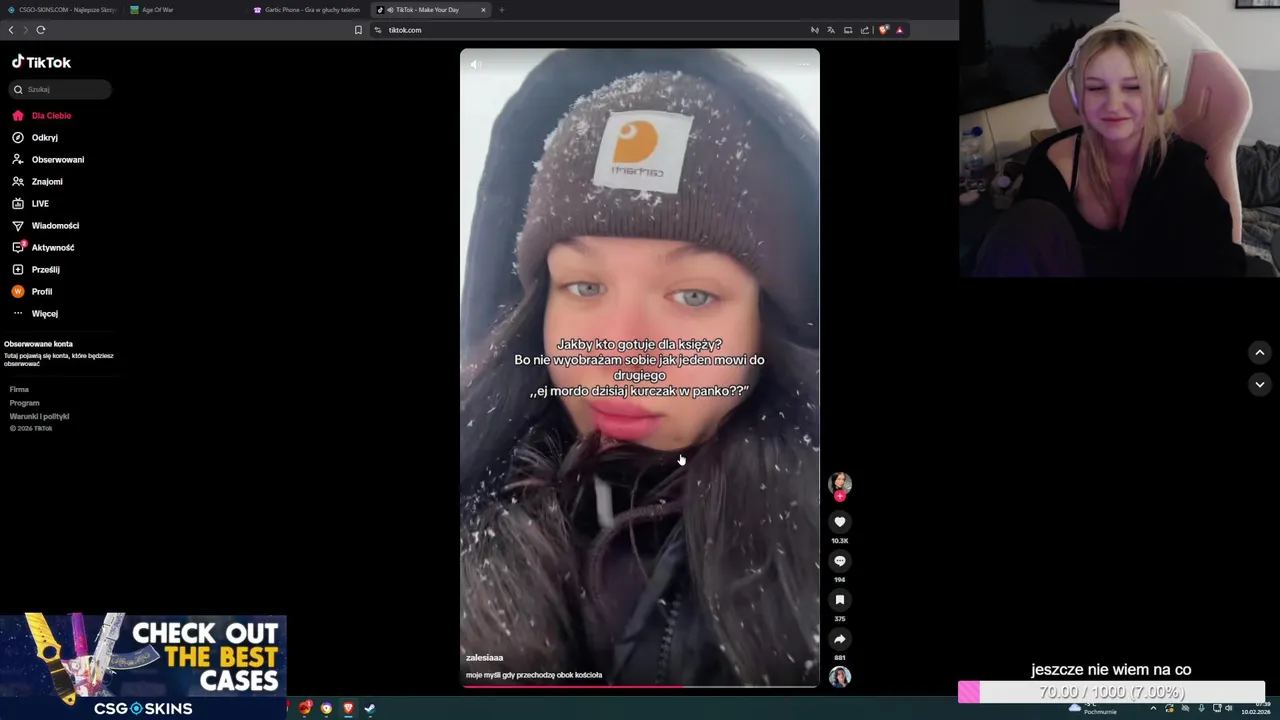
Task: Close the TikTok browser tab
Action: (483, 10)
